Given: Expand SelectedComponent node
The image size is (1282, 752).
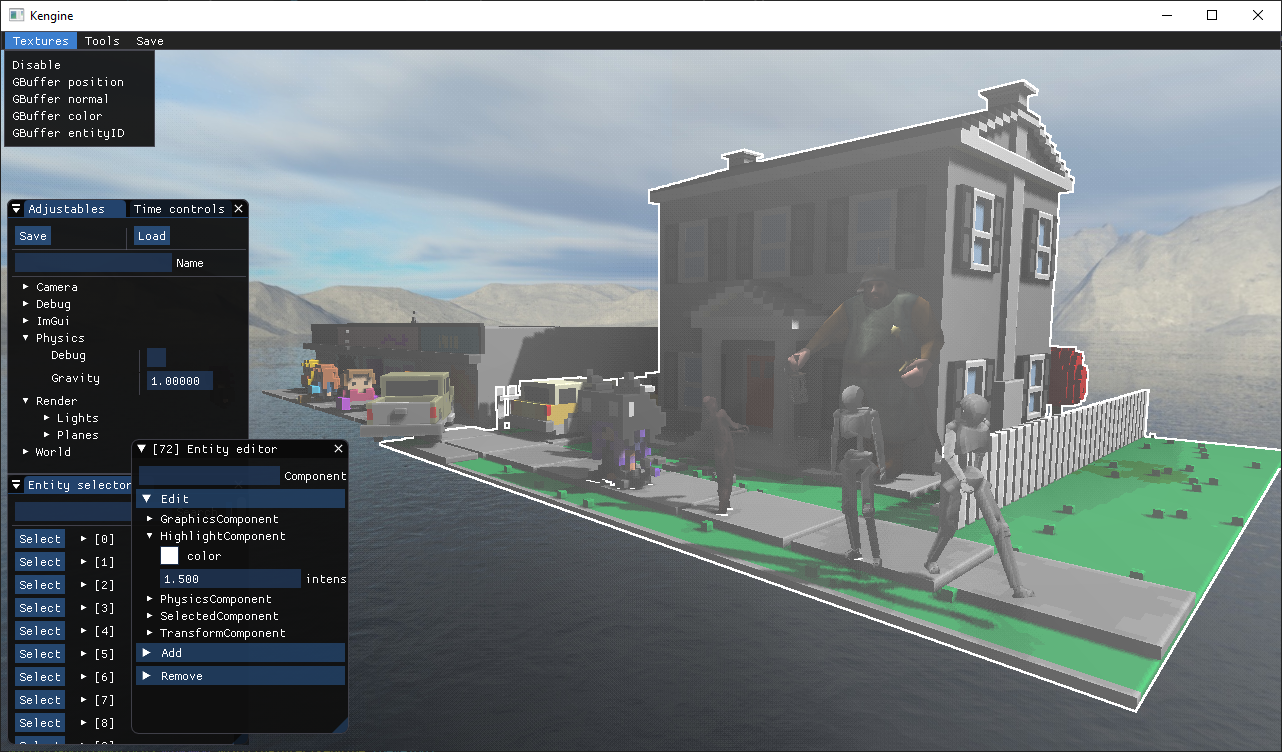Looking at the screenshot, I should pyautogui.click(x=150, y=616).
